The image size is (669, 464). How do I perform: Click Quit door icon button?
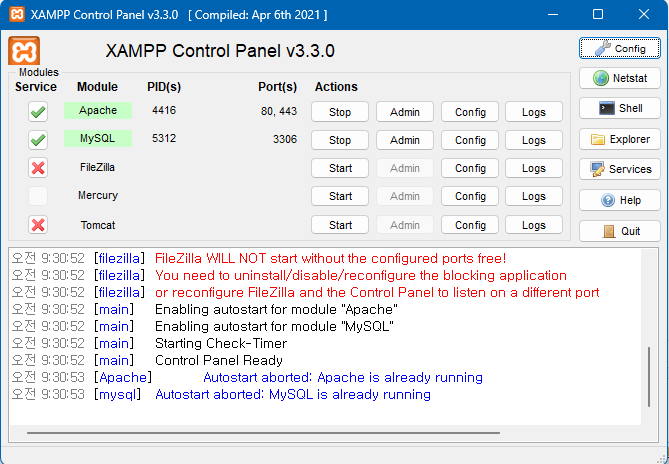point(619,231)
